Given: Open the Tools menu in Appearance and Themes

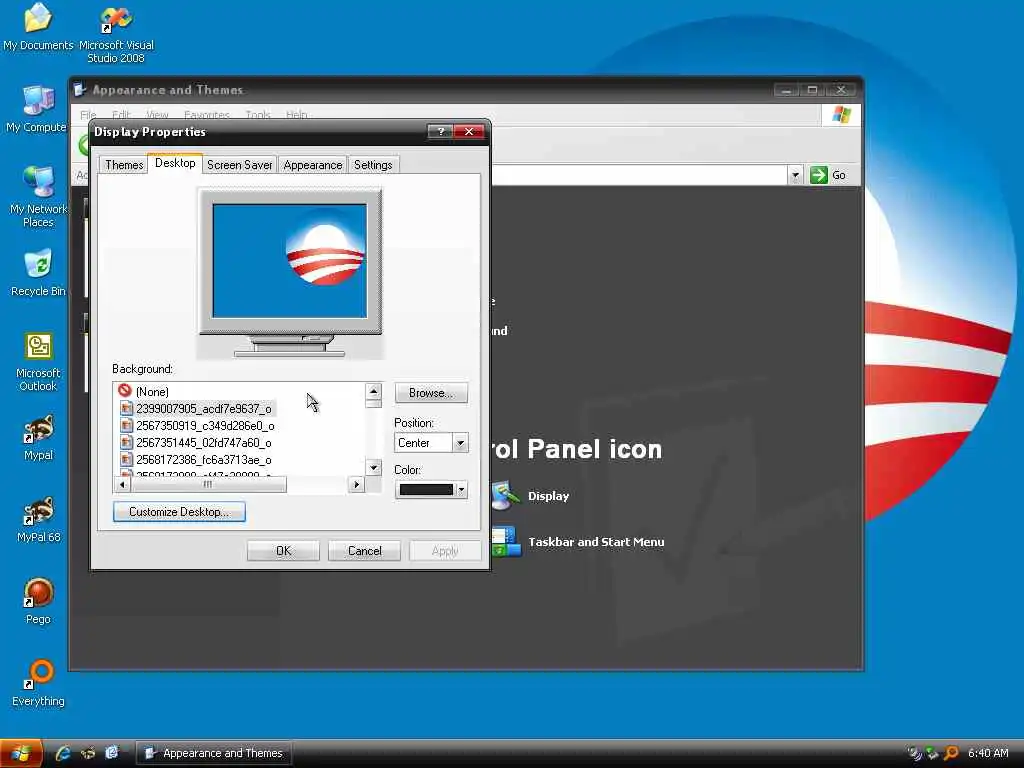Looking at the screenshot, I should click(257, 114).
